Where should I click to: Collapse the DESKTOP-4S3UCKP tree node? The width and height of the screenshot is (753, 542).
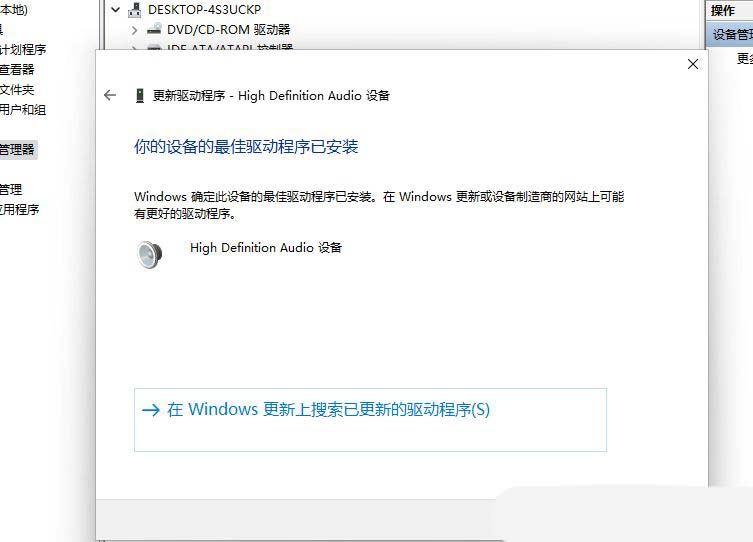(x=115, y=9)
